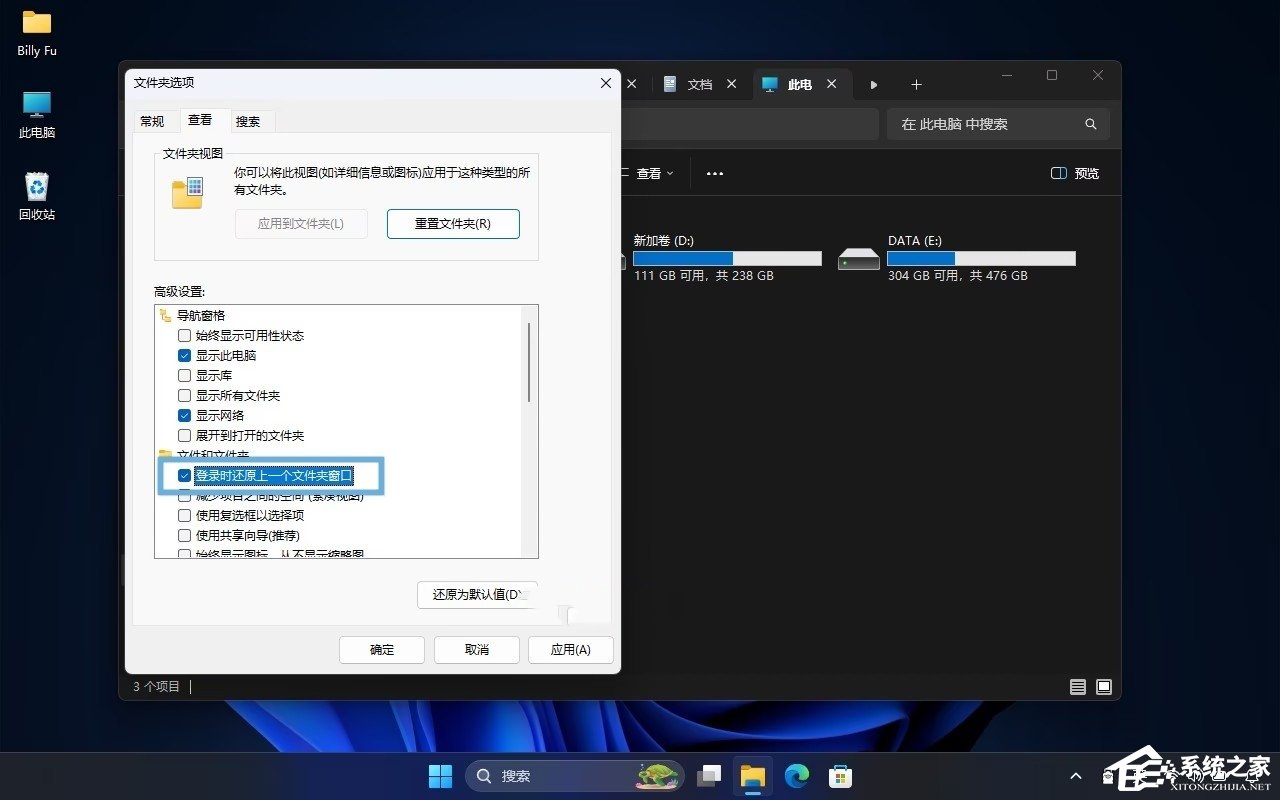Apply settings with the 应用(A) button
This screenshot has width=1280, height=800.
(570, 649)
